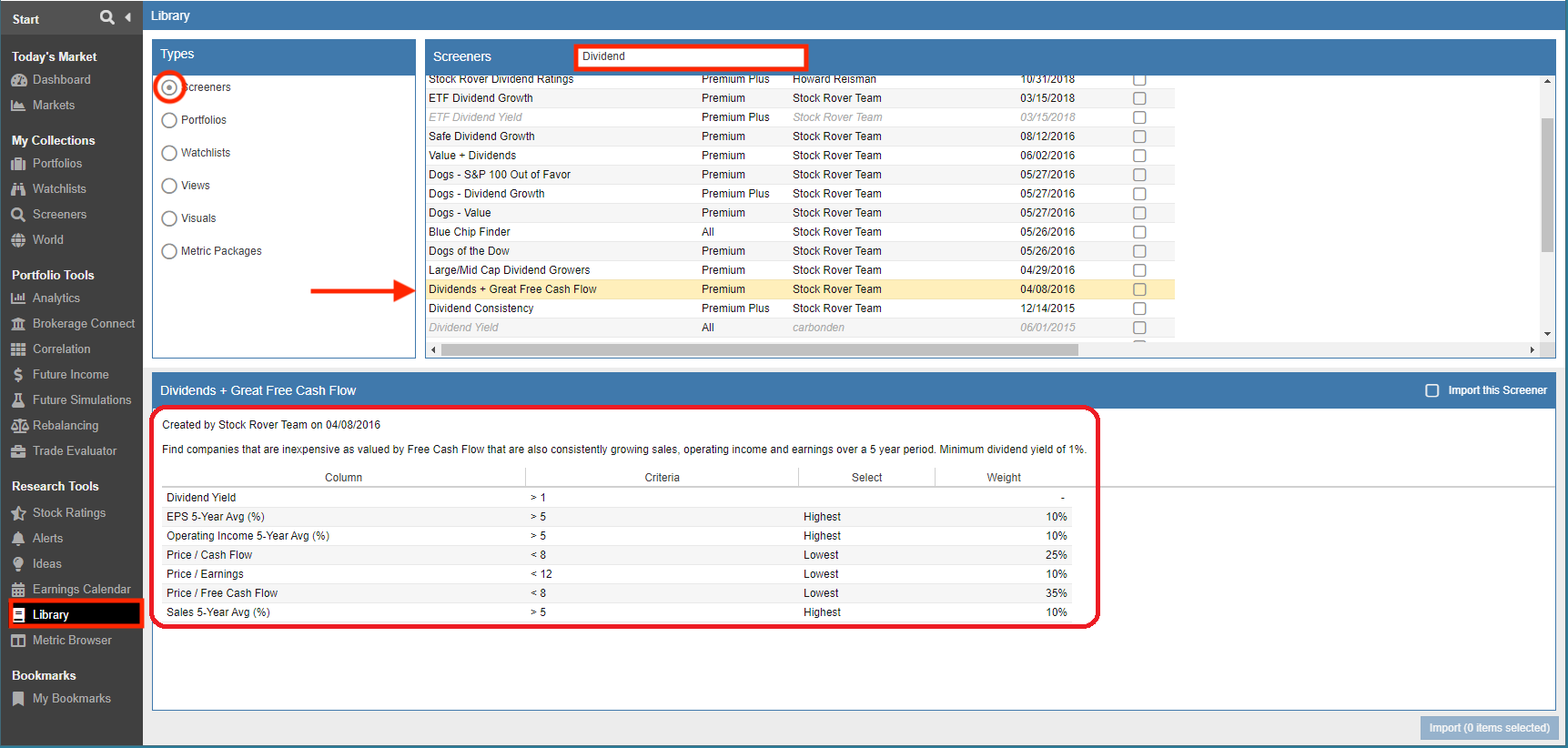Check the Safe Dividend Growth checkbox
Viewport: 1568px width, 748px height.
[1139, 136]
